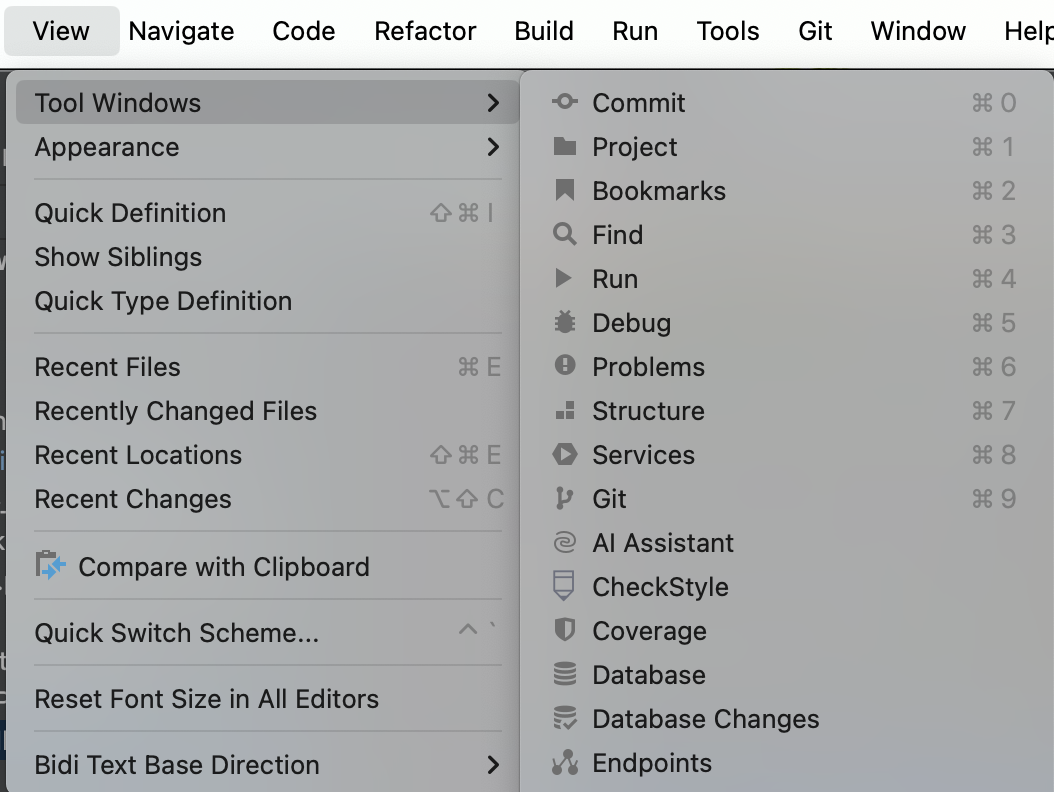Select Reset Font Size in All Editors
Viewport: 1054px width, 792px height.
coord(207,699)
